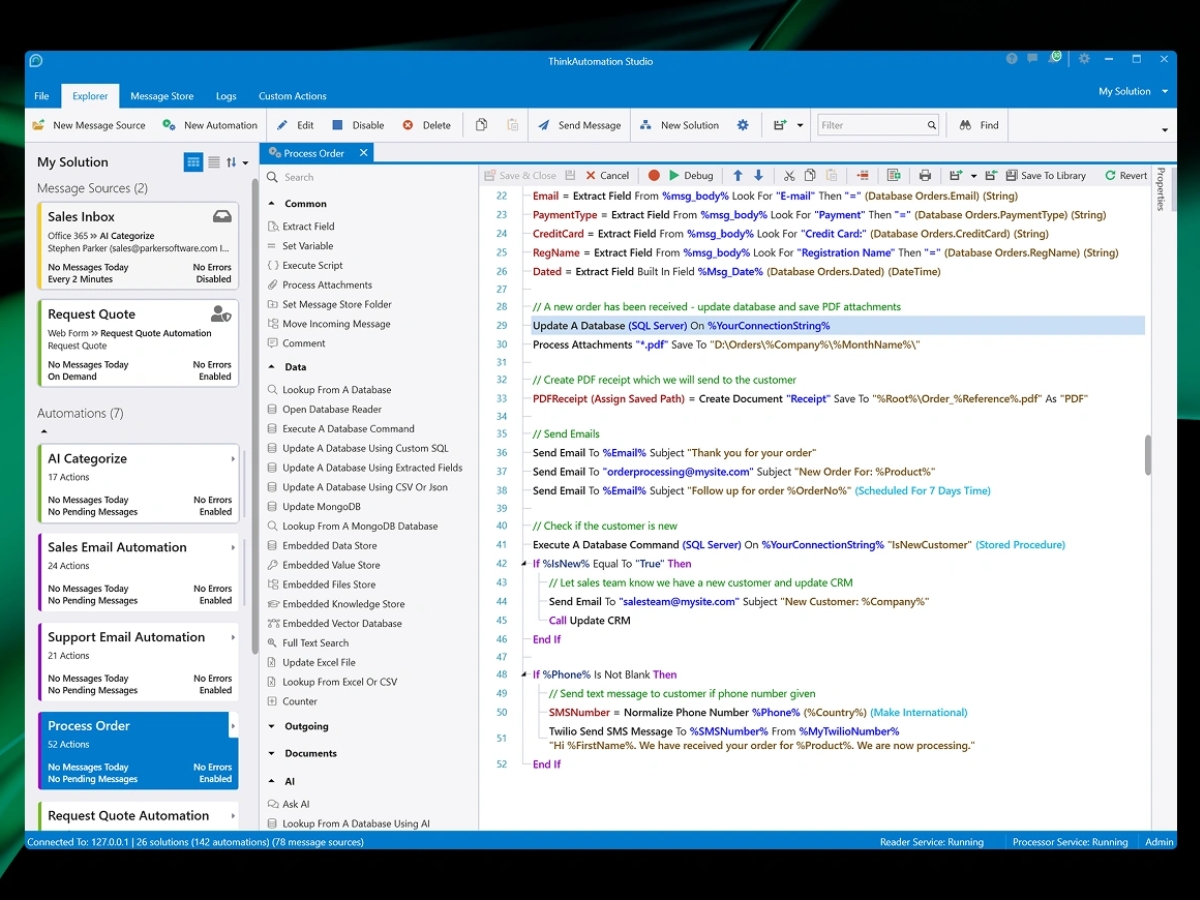
Task: Click the comment-out red icon in editor toolbar
Action: (x=862, y=175)
